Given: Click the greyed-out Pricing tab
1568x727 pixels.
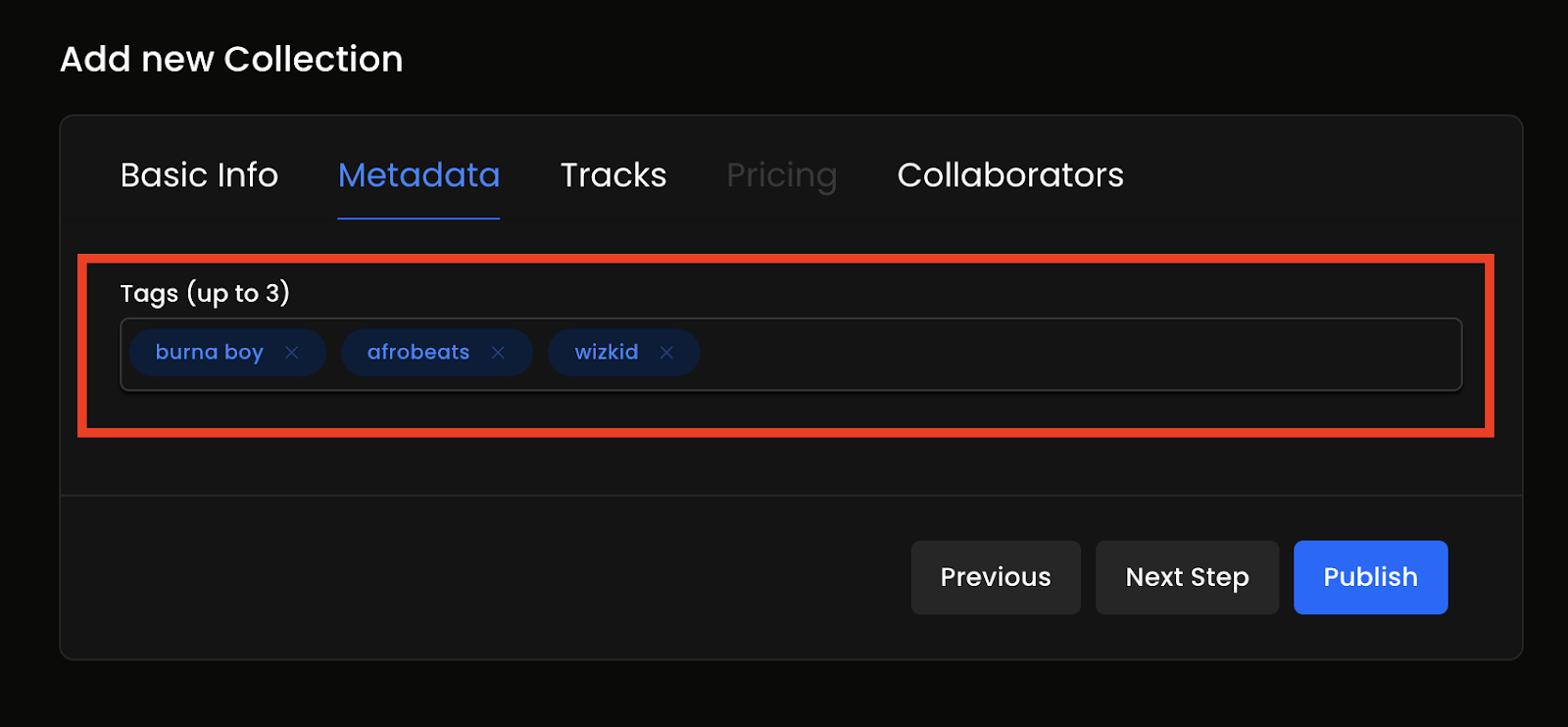Looking at the screenshot, I should 781,175.
